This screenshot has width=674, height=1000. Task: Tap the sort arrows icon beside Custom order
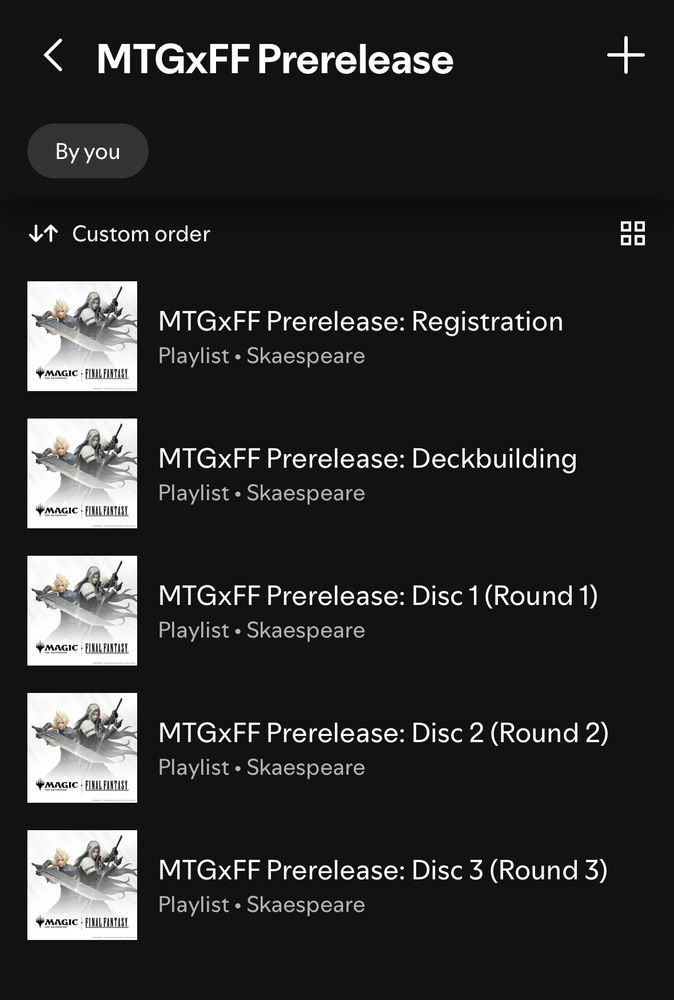pos(43,234)
